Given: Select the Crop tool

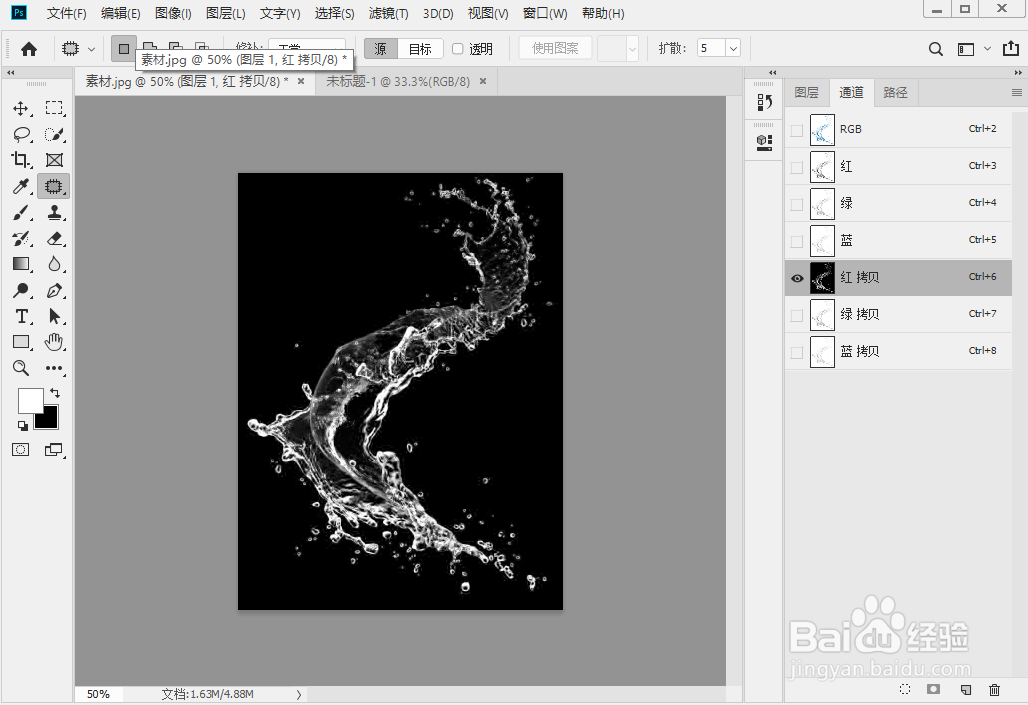Looking at the screenshot, I should [21, 160].
